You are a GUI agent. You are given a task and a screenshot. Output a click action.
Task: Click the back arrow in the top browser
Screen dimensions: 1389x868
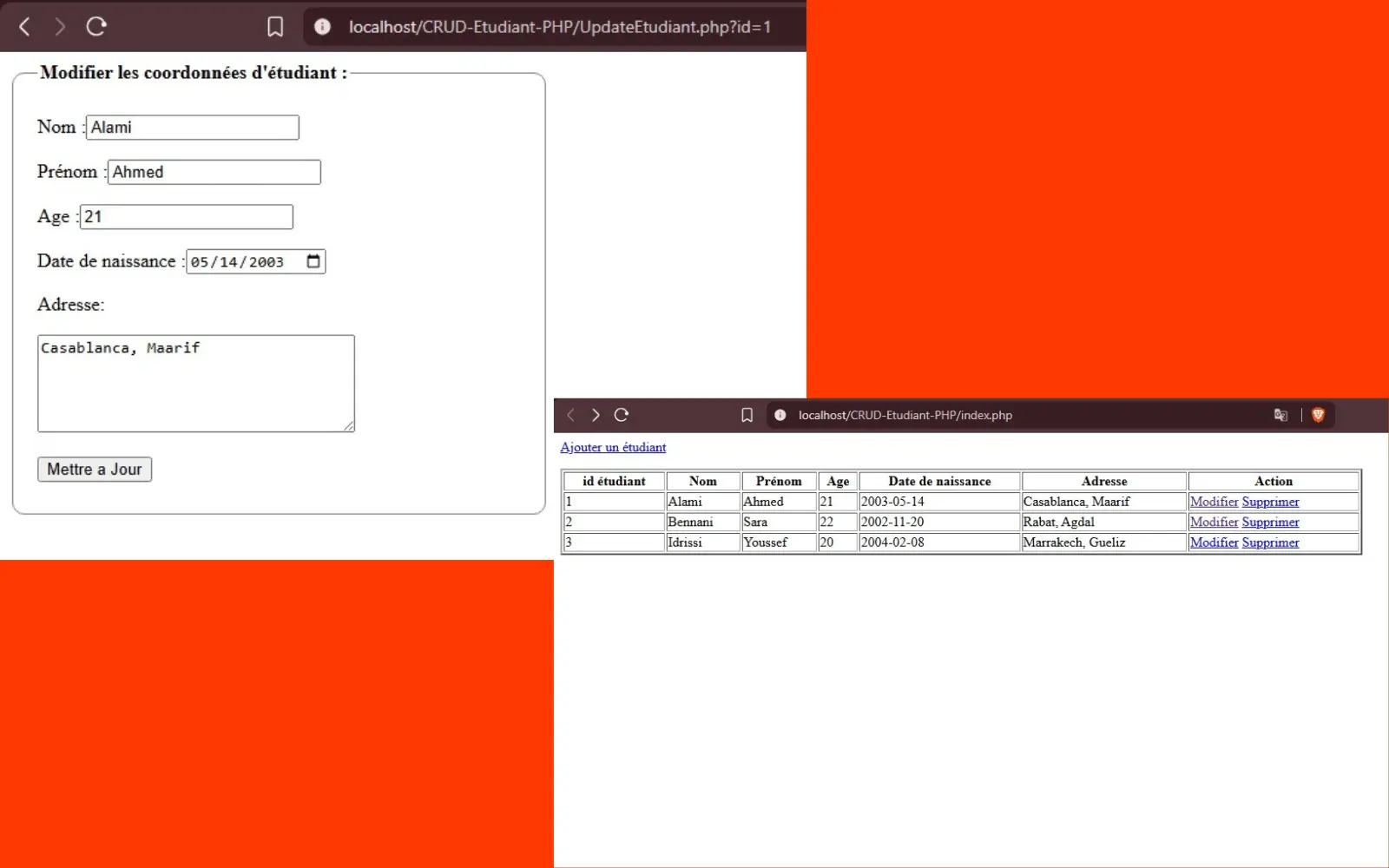coord(24,27)
